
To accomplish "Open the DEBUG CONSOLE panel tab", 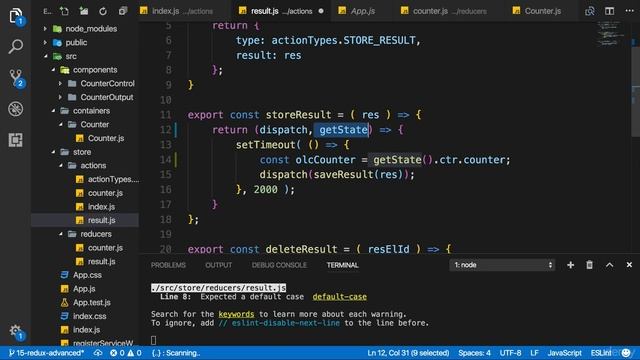I will pyautogui.click(x=279, y=265).
